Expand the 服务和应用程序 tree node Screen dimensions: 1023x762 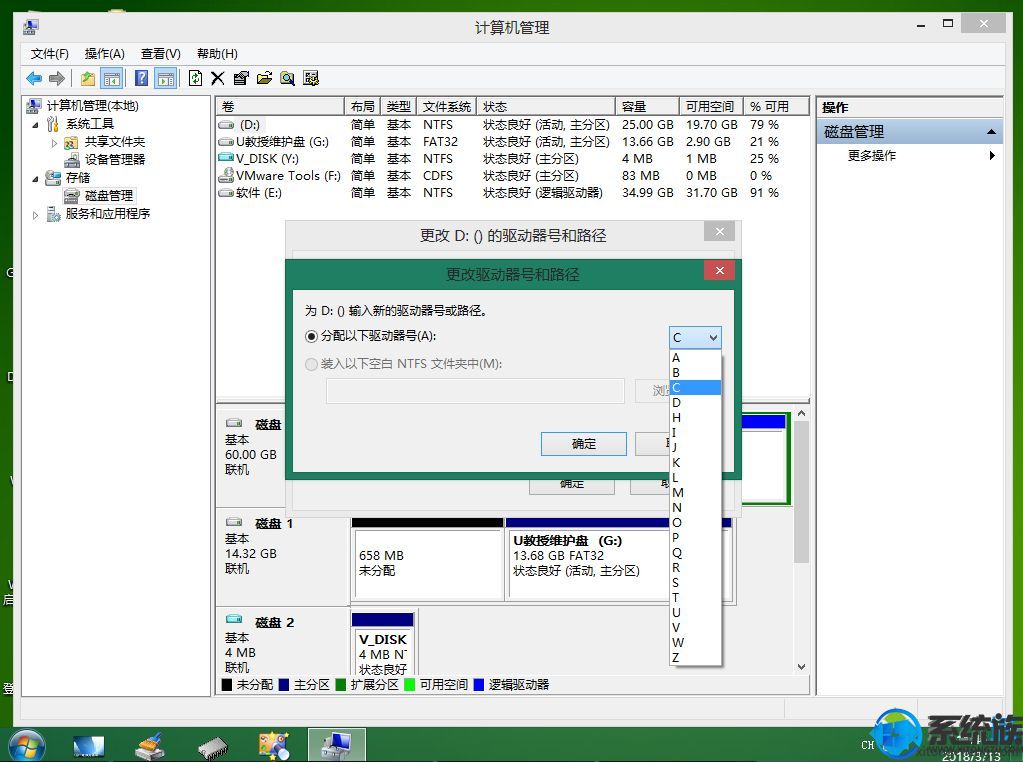[35, 215]
